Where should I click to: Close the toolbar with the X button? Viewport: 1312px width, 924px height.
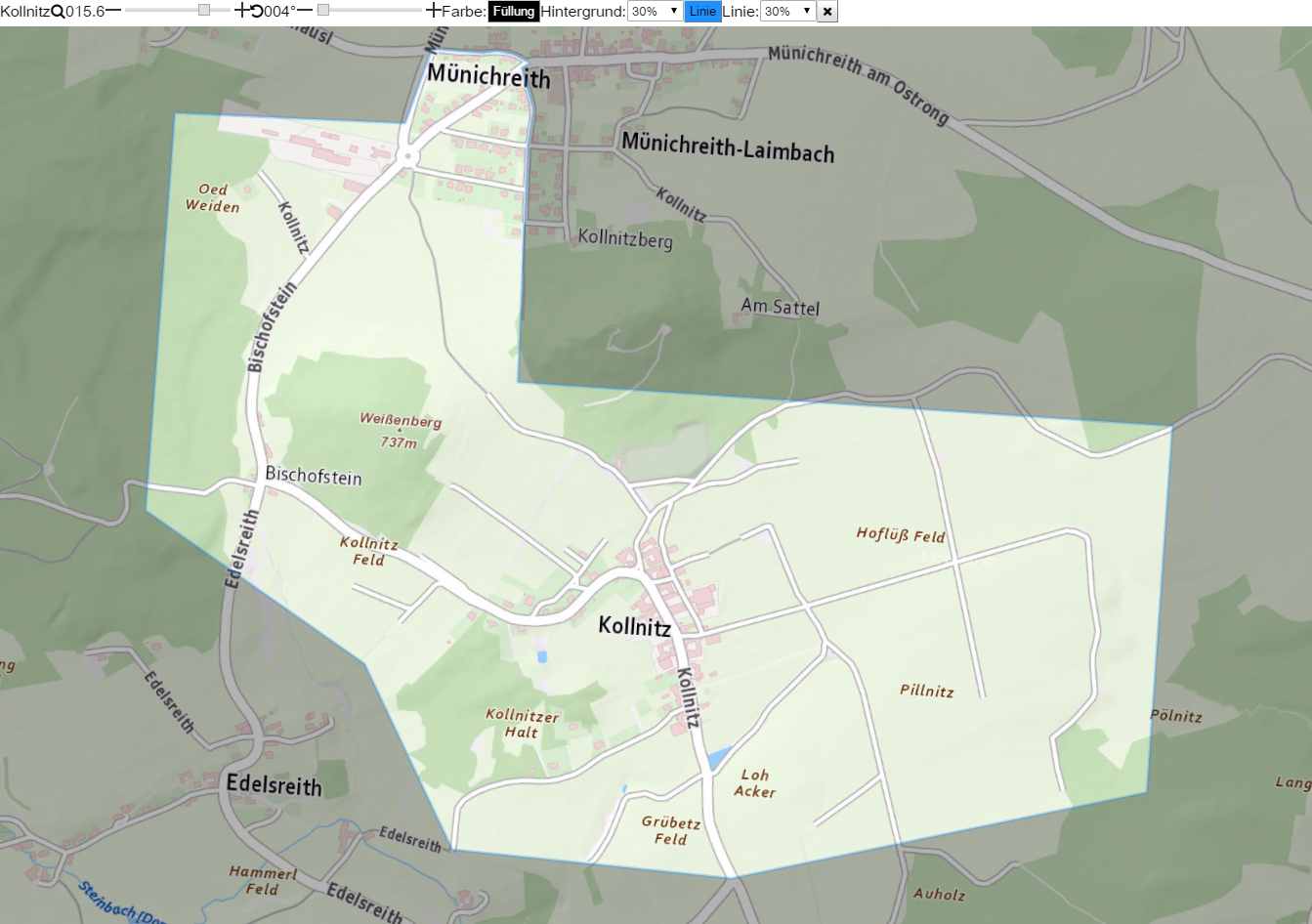827,12
